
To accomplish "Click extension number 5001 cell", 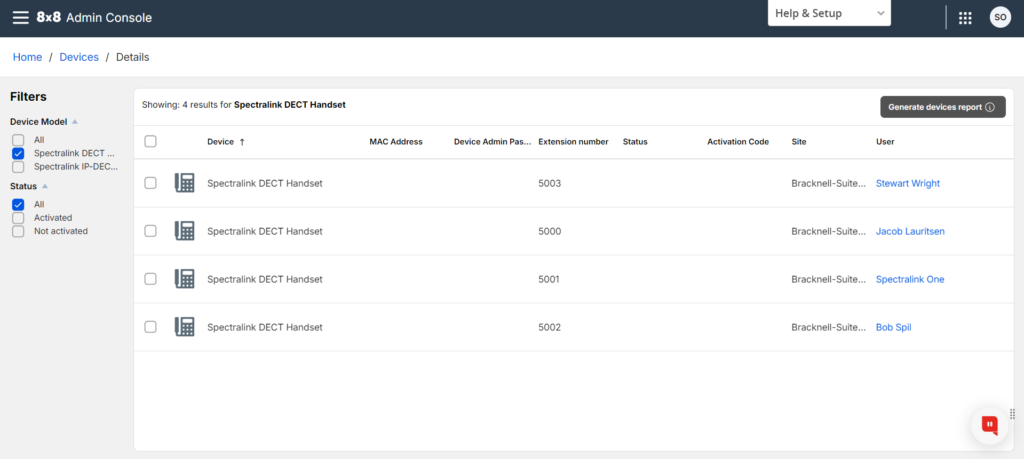I will tap(550, 279).
